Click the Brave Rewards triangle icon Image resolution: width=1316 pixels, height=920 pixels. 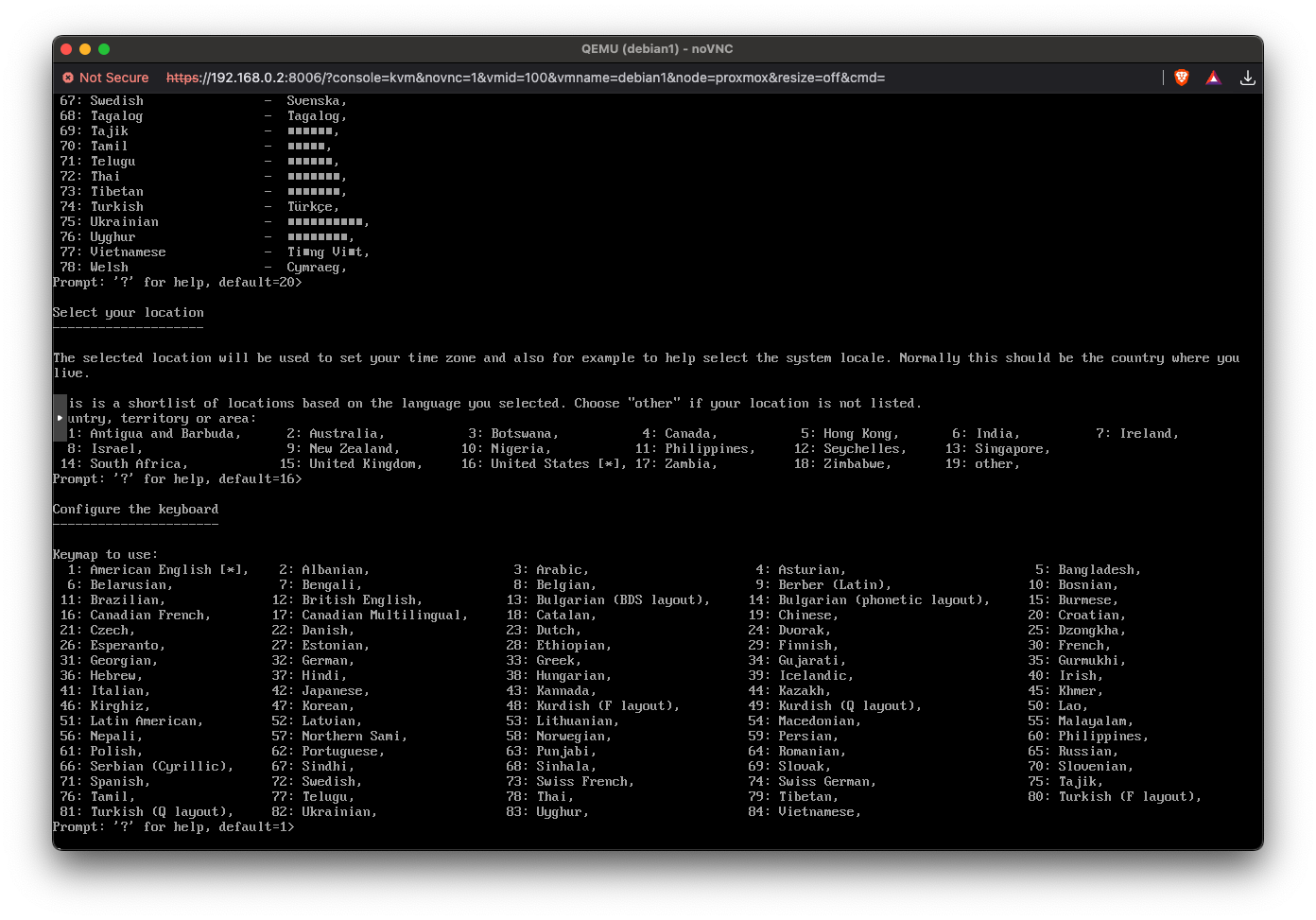[x=1214, y=78]
